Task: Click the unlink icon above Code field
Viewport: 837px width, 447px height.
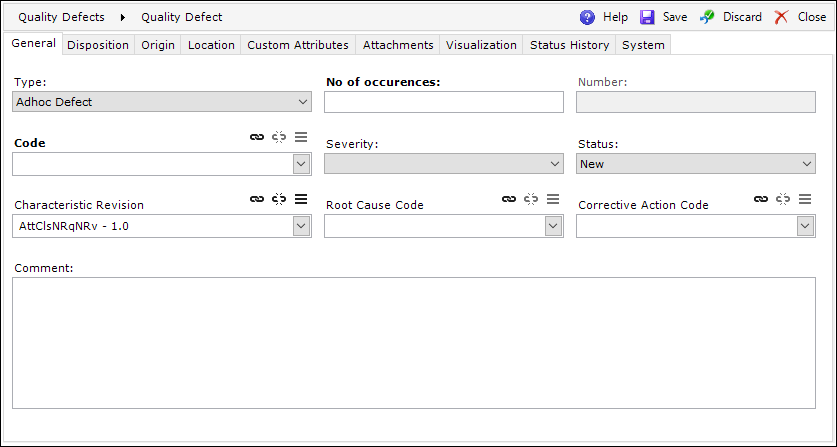Action: (x=279, y=137)
